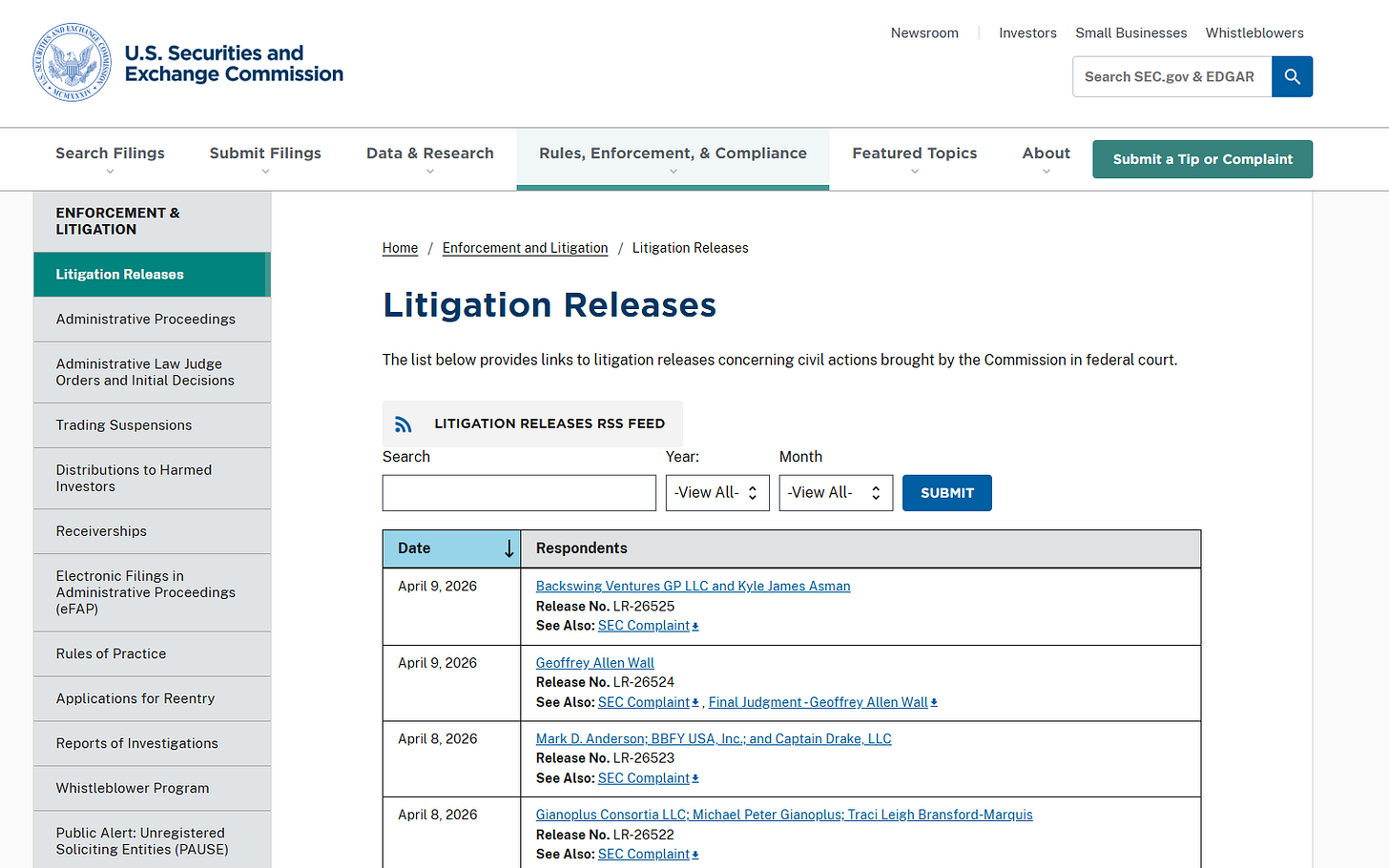Viewport: 1389px width, 868px height.
Task: Open Backswing Ventures GP LLC and Kyle James Asman
Action: pyautogui.click(x=693, y=587)
